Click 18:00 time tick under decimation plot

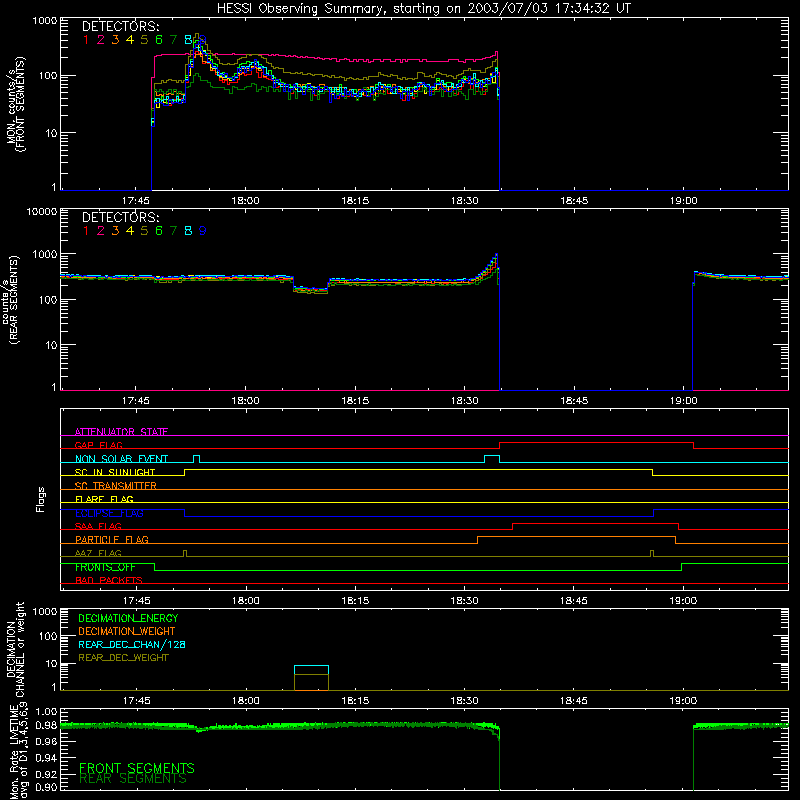coord(245,701)
